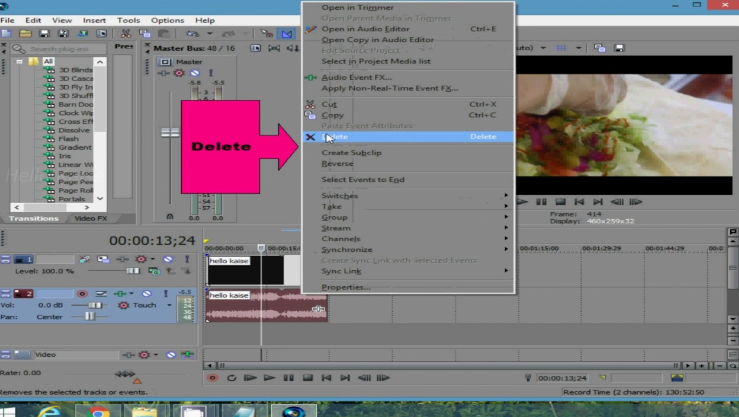Click the Cut scissors toolbar icon
739x417 pixels.
pos(125,33)
